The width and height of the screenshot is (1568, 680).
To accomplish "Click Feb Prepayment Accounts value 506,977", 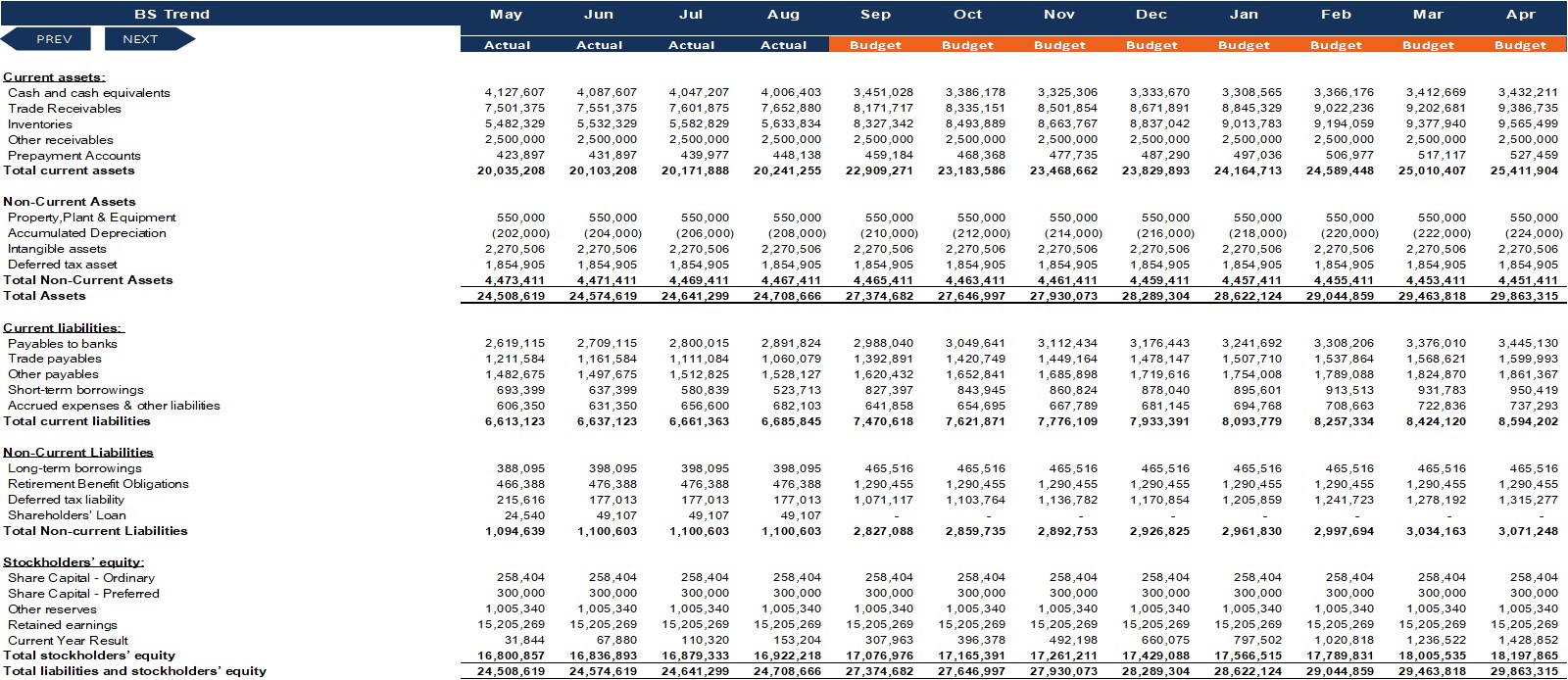I will point(1349,155).
